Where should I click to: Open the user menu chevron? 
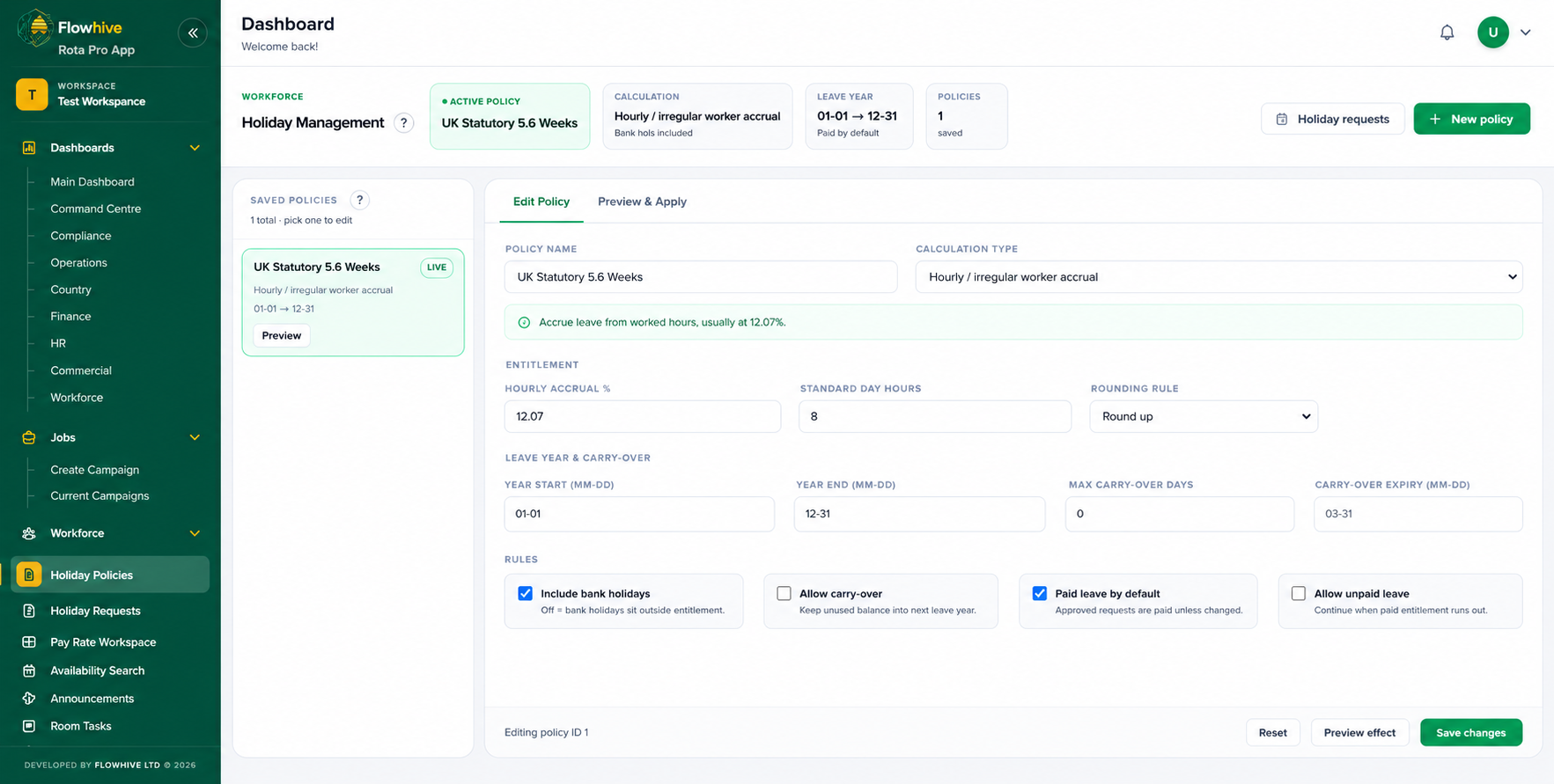(1525, 33)
